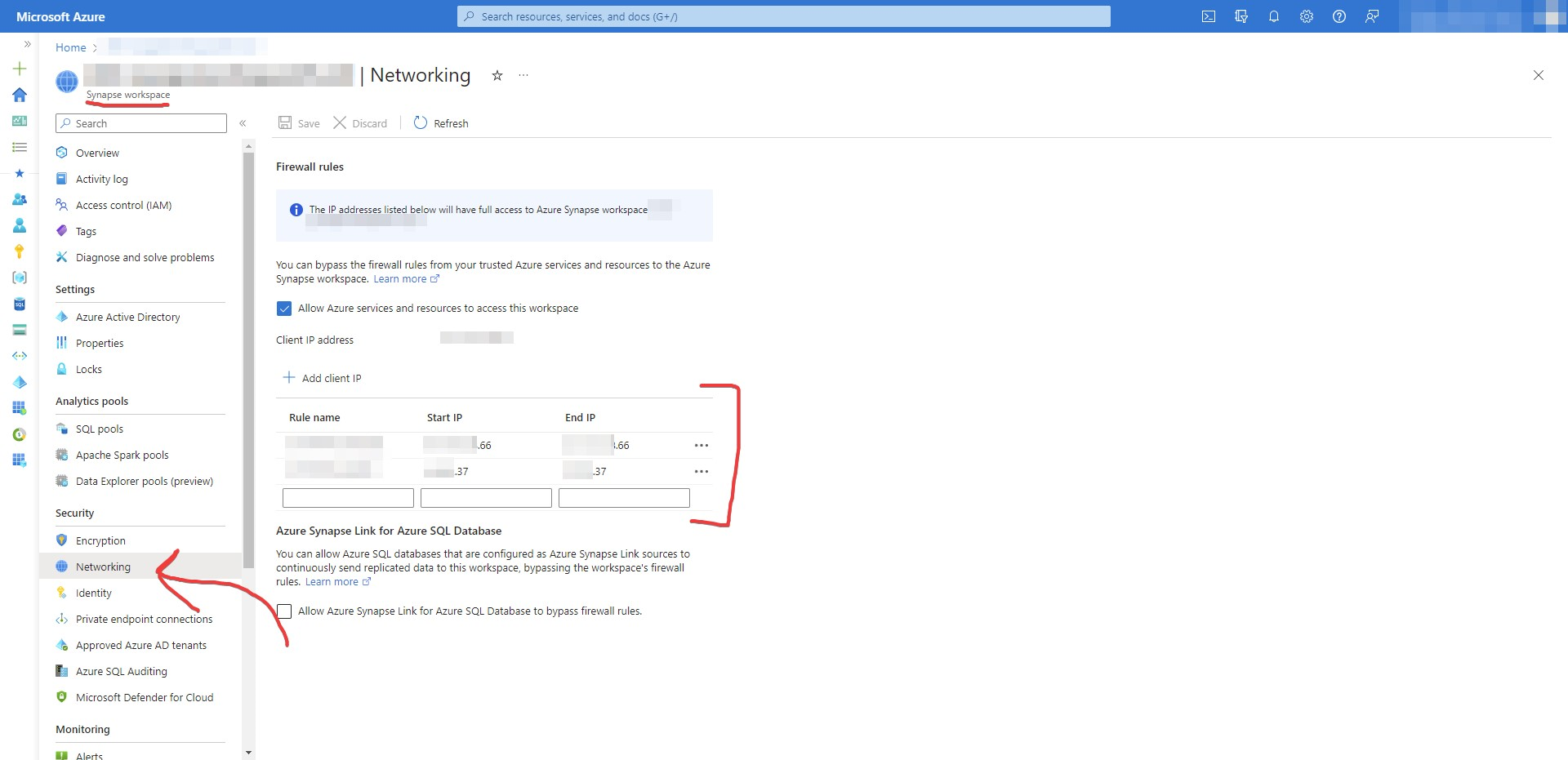Screen dimensions: 1568x760
Task: Open portal Settings via the gear icon
Action: tap(1306, 16)
